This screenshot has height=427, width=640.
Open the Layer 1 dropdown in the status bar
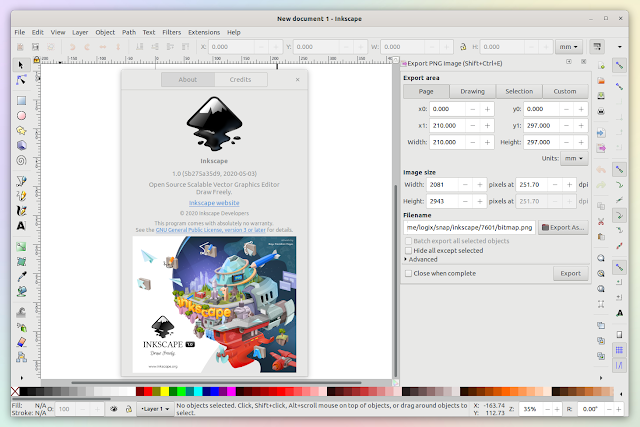pyautogui.click(x=155, y=409)
